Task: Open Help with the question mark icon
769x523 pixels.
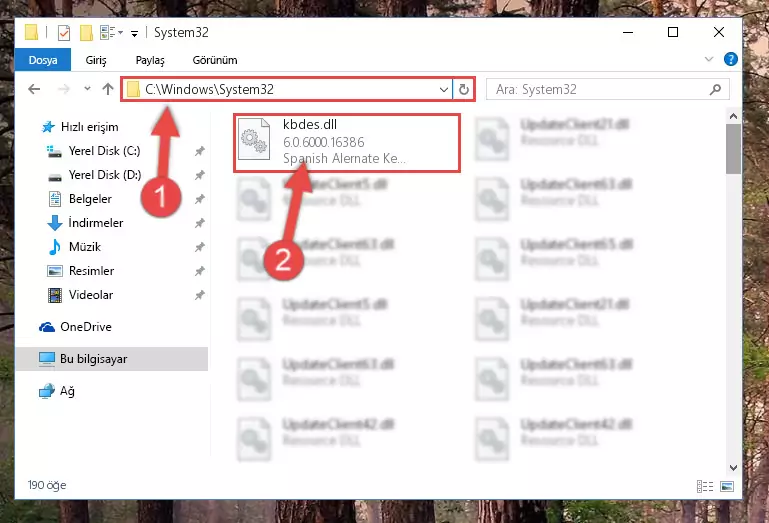Action: click(x=730, y=59)
